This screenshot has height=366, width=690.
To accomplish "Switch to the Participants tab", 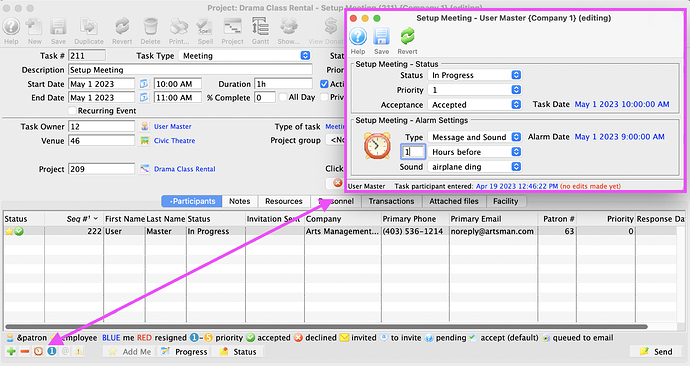I will (192, 201).
